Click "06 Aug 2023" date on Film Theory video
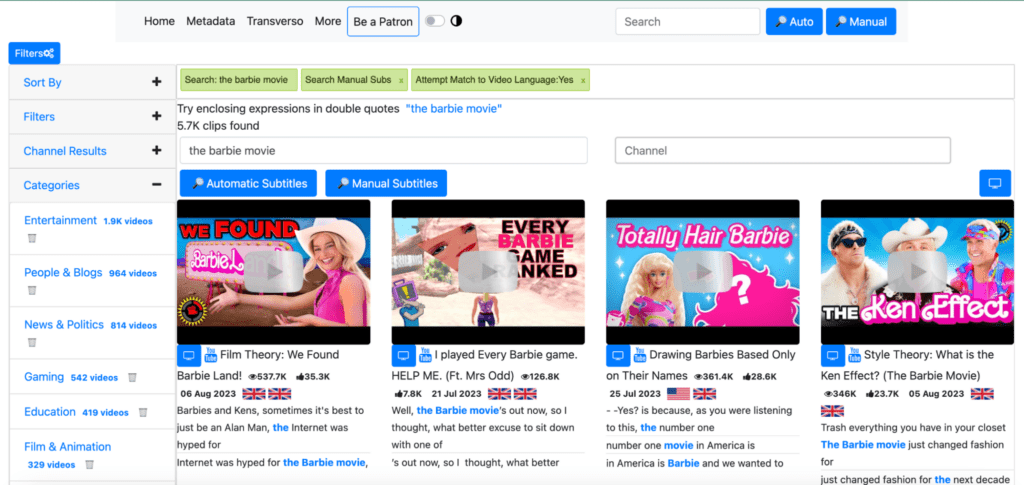The image size is (1024, 485). (208, 394)
